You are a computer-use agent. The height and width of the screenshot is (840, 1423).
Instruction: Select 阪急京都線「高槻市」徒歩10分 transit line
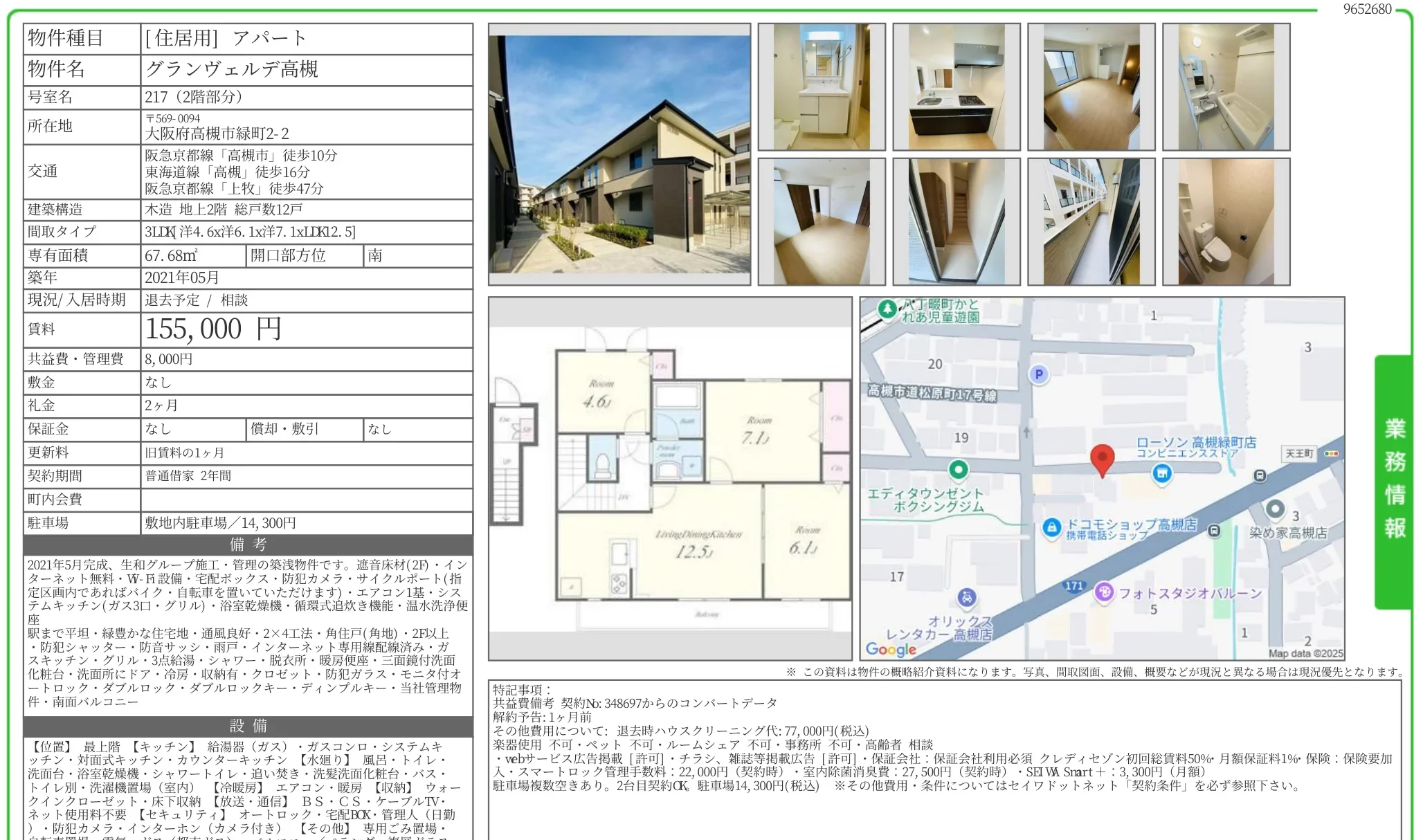coord(241,155)
